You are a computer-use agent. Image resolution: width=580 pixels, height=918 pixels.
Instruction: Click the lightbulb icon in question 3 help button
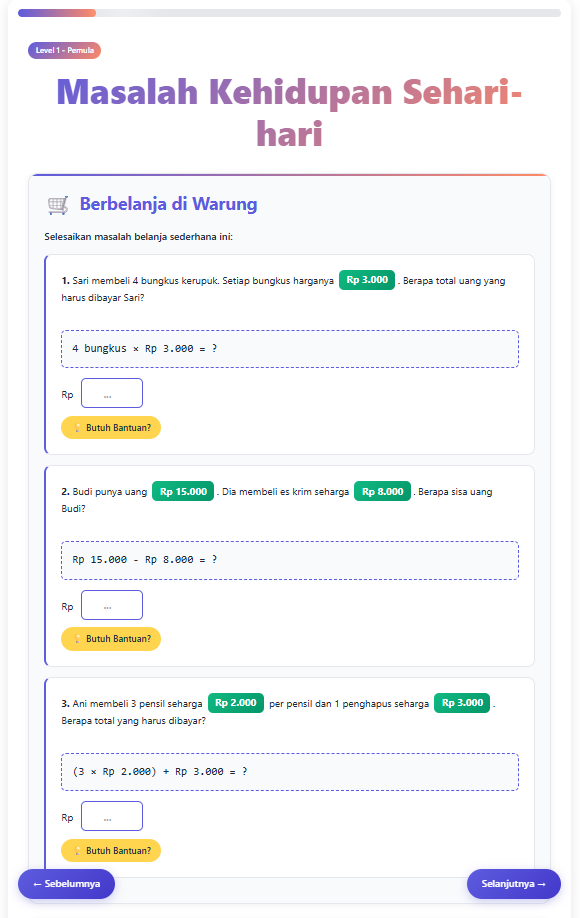coord(77,851)
